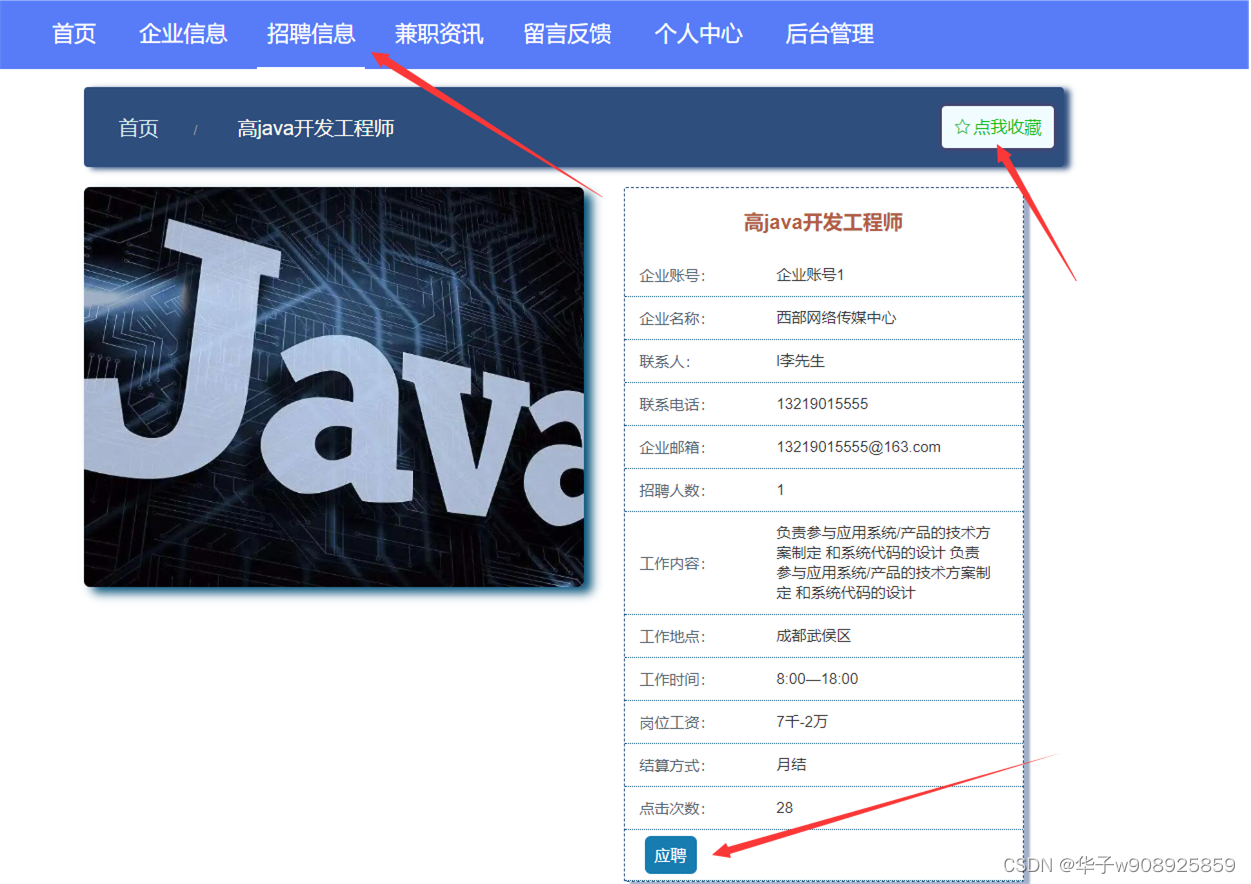Image resolution: width=1251 pixels, height=884 pixels.
Task: Go to the 企业信息 menu item
Action: point(183,34)
